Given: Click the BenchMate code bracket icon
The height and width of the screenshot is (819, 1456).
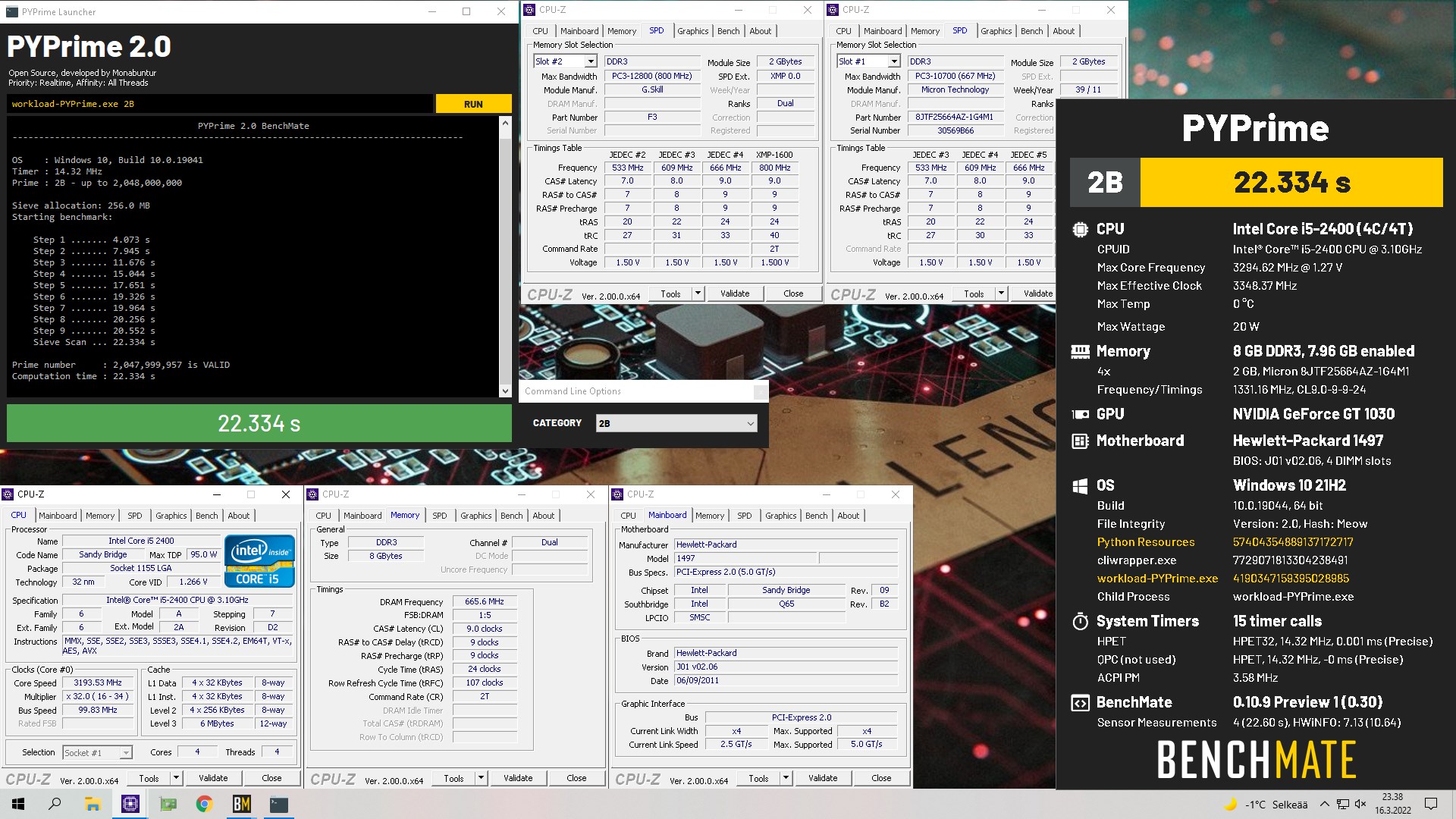Looking at the screenshot, I should click(1080, 702).
